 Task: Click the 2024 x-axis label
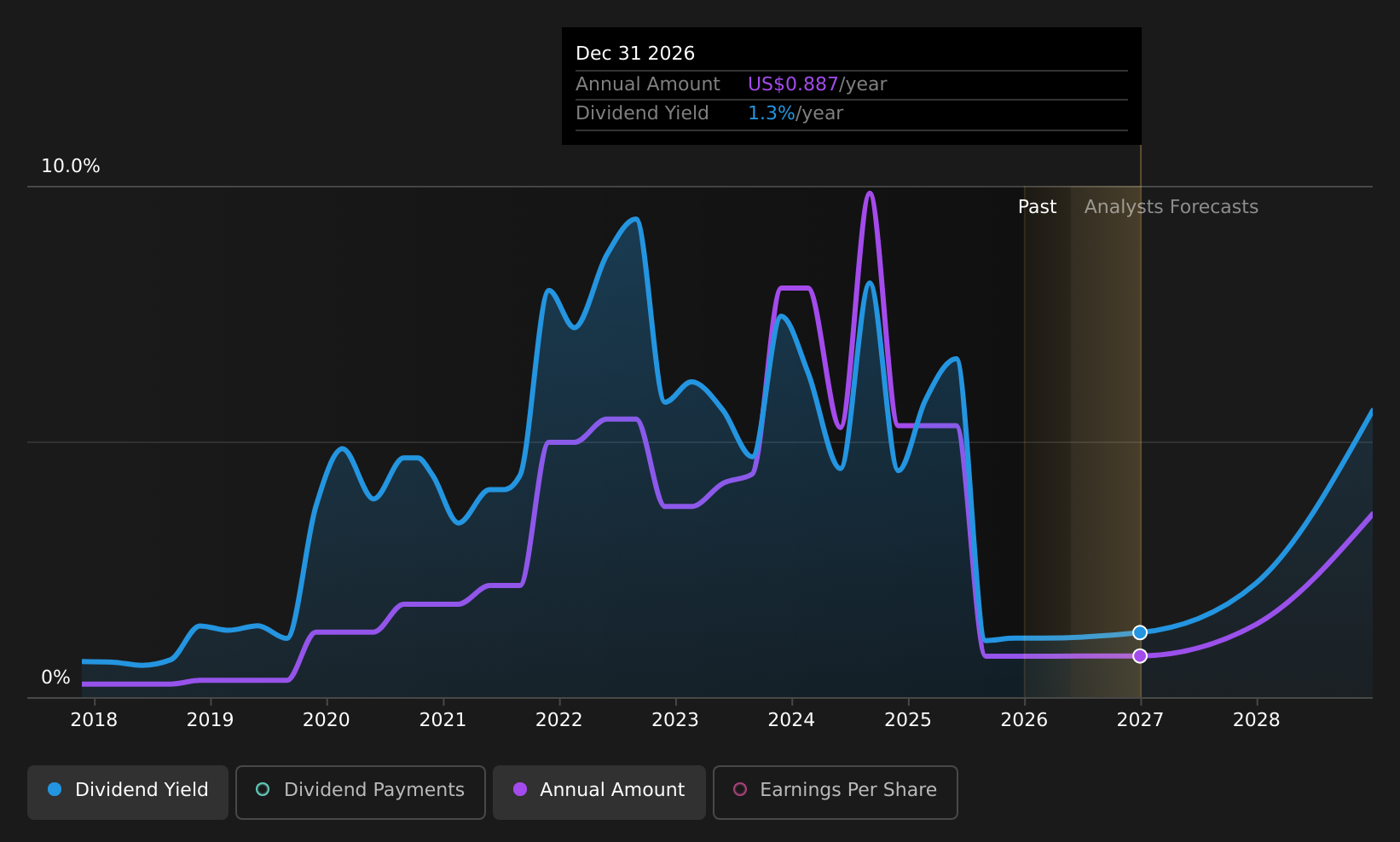coord(791,720)
